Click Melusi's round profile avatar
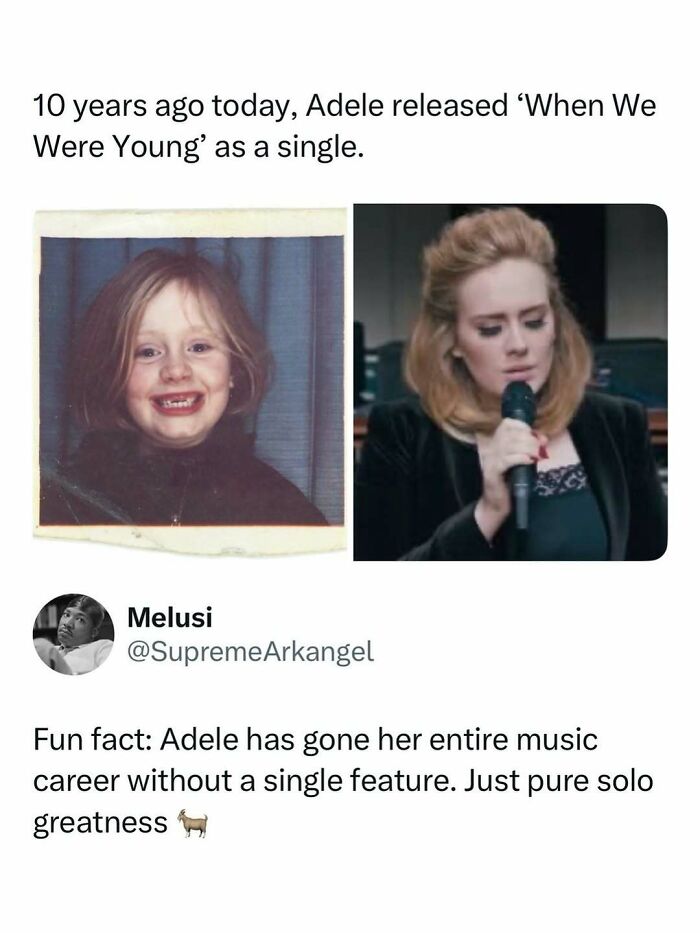Viewport: 700px width, 933px height. pyautogui.click(x=73, y=634)
